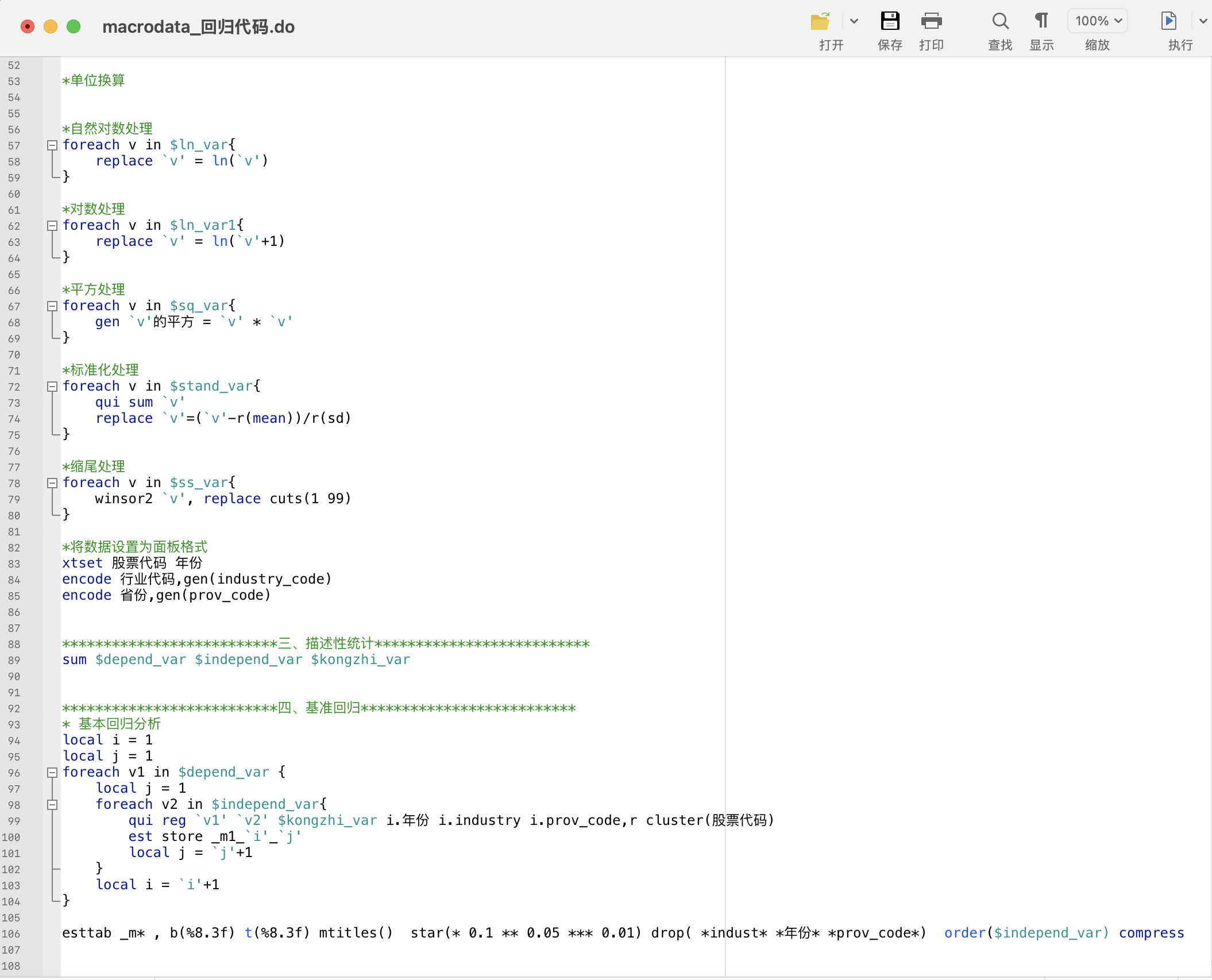
Task: Click the comment * 基本回归分析
Action: (111, 724)
